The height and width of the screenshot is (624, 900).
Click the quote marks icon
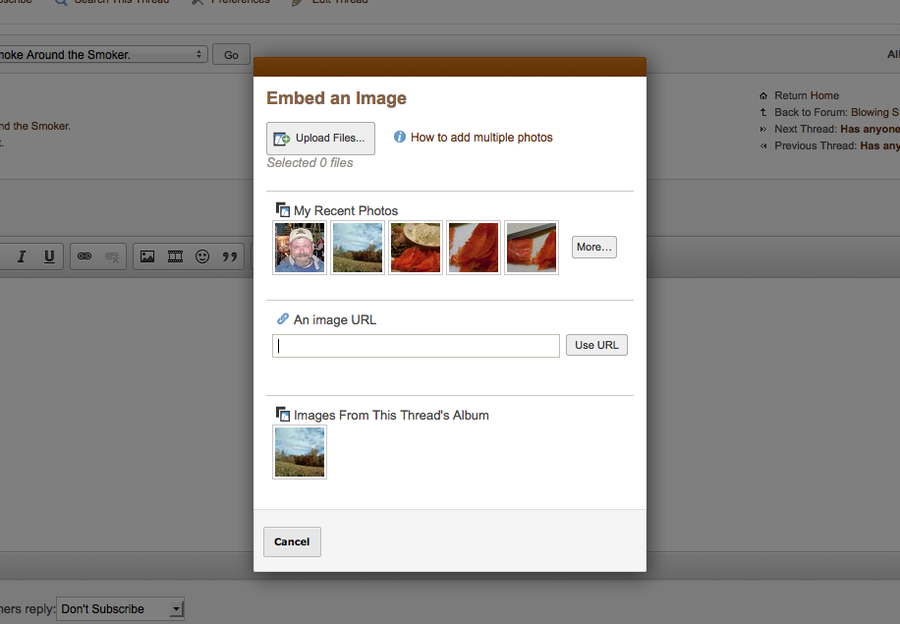click(x=230, y=257)
